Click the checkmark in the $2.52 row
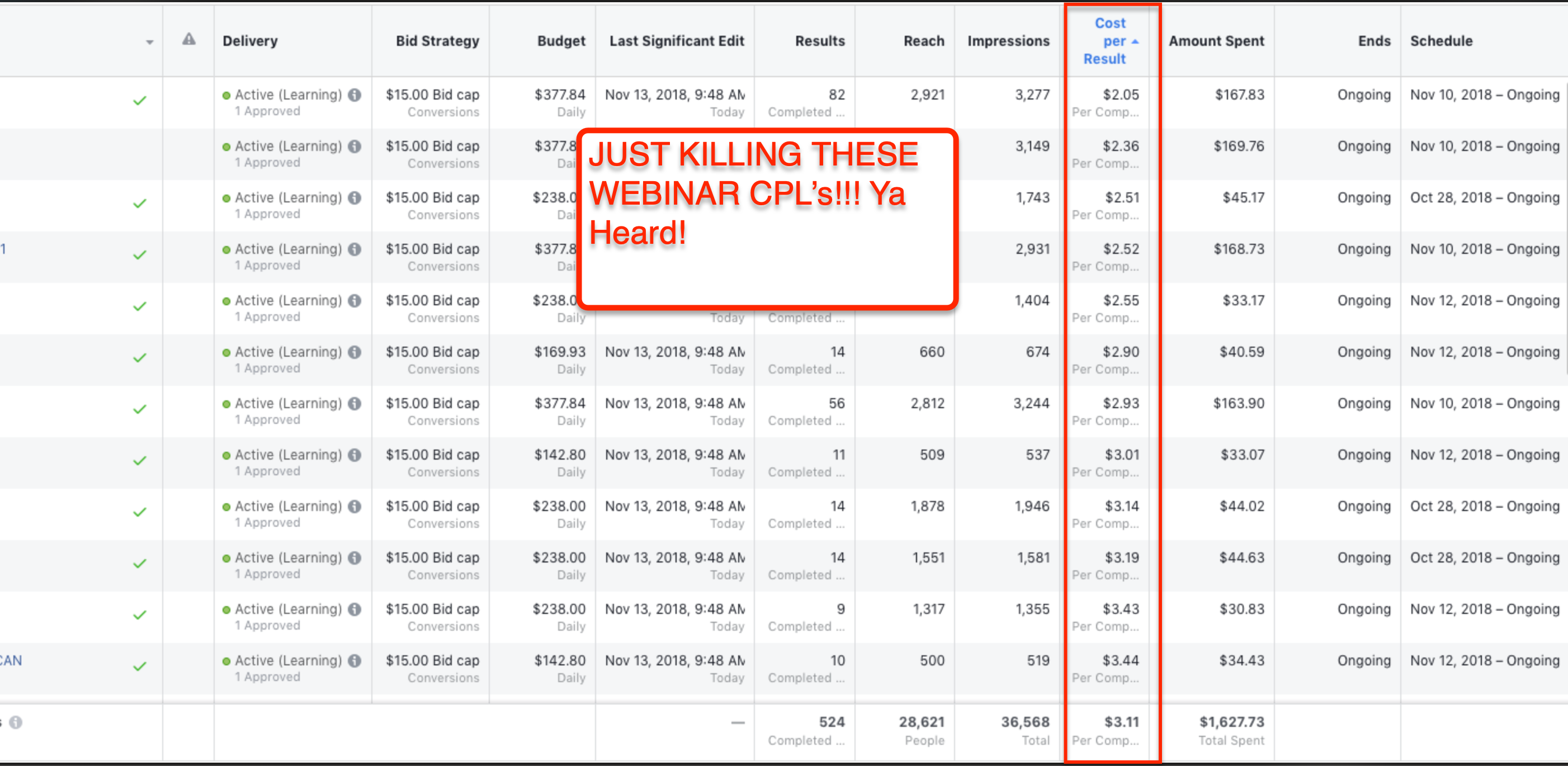Screen dimensions: 1568x766 pyautogui.click(x=139, y=255)
